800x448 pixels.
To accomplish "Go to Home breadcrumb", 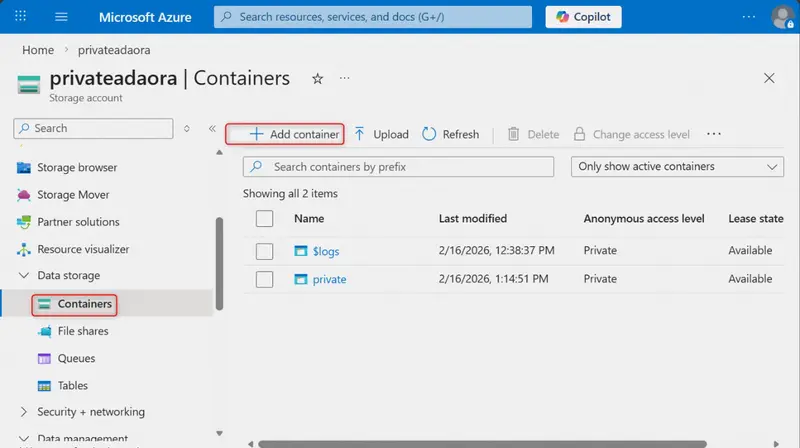I will click(38, 50).
